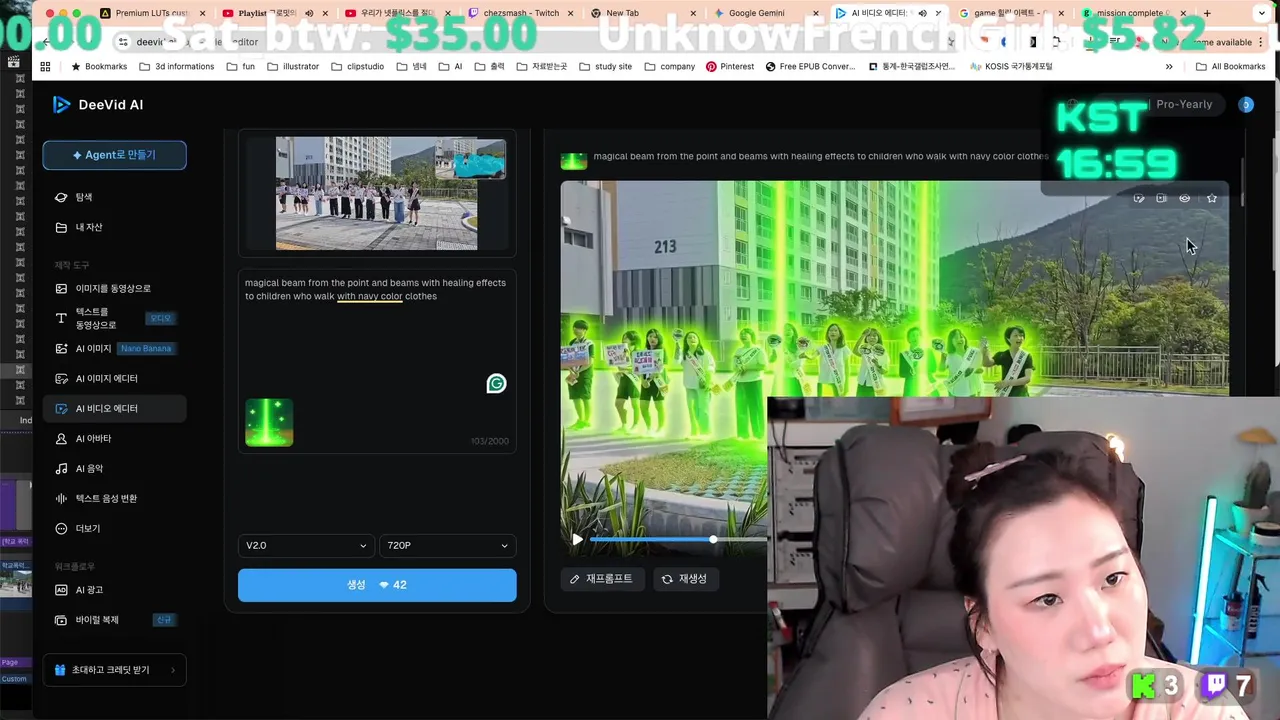Open AI 이미지 Nano Banana tool

(114, 348)
